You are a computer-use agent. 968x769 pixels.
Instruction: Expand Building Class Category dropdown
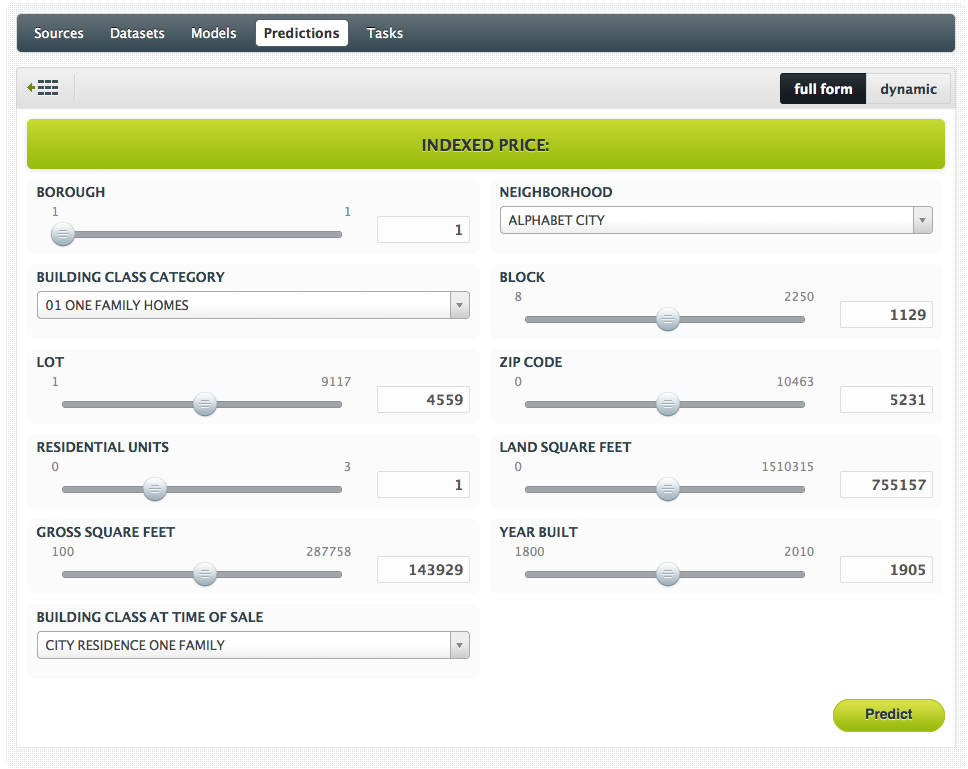pyautogui.click(x=252, y=305)
